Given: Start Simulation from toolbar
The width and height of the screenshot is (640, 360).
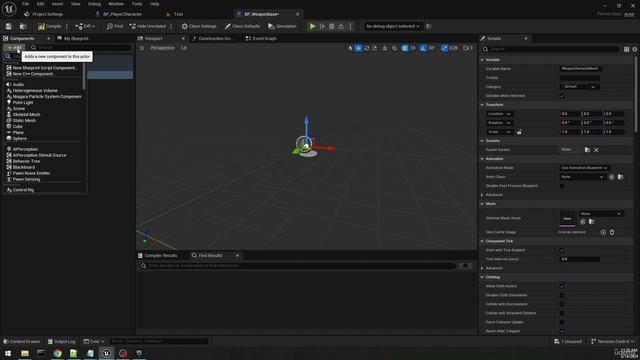Looking at the screenshot, I should pyautogui.click(x=282, y=26).
